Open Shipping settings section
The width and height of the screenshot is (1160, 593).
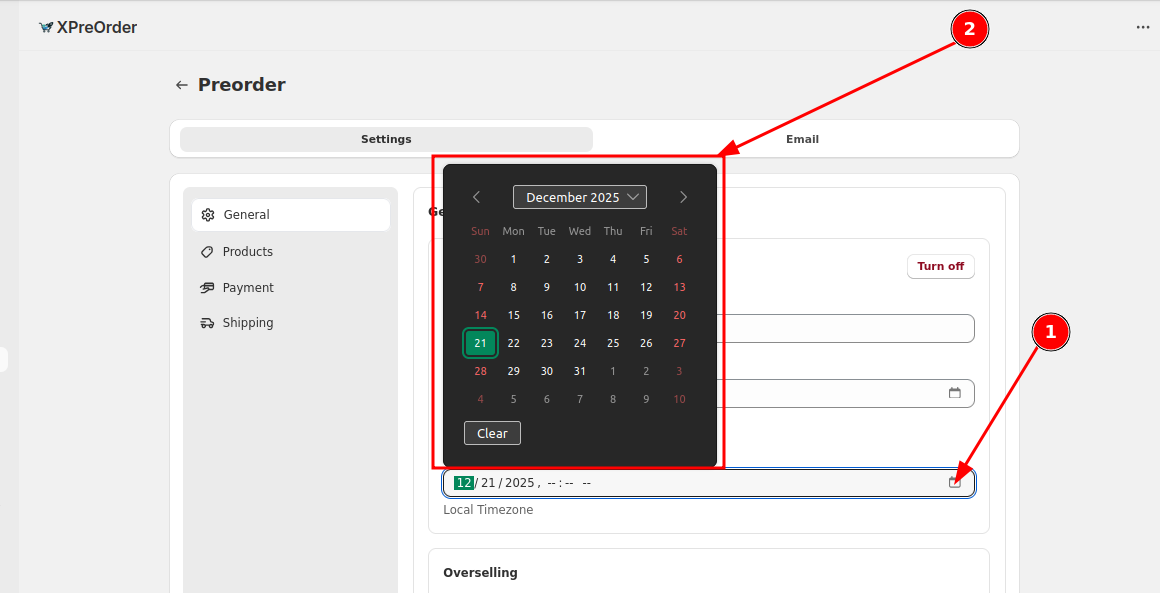pos(291,323)
